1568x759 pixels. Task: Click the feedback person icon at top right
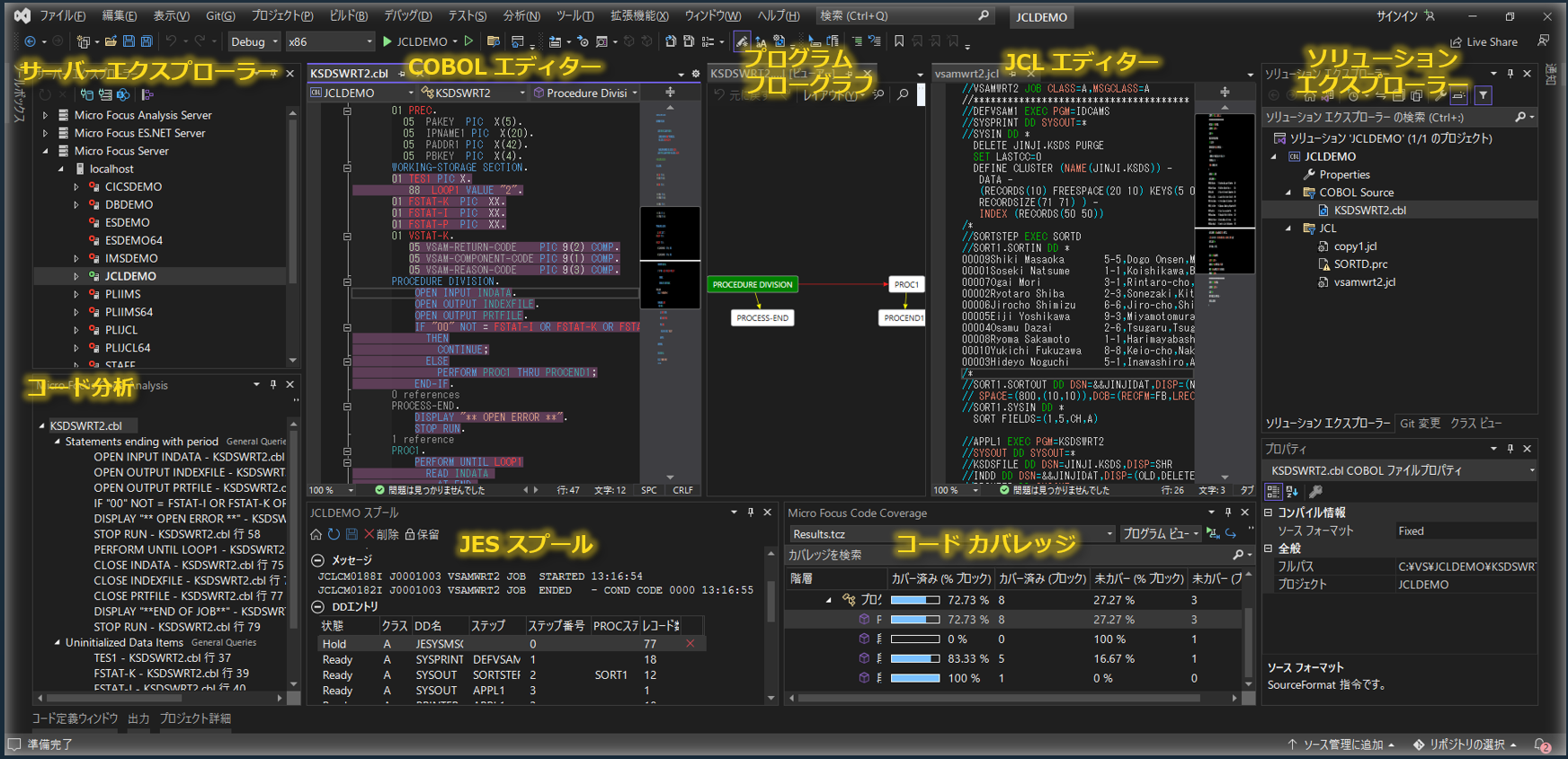point(1543,41)
